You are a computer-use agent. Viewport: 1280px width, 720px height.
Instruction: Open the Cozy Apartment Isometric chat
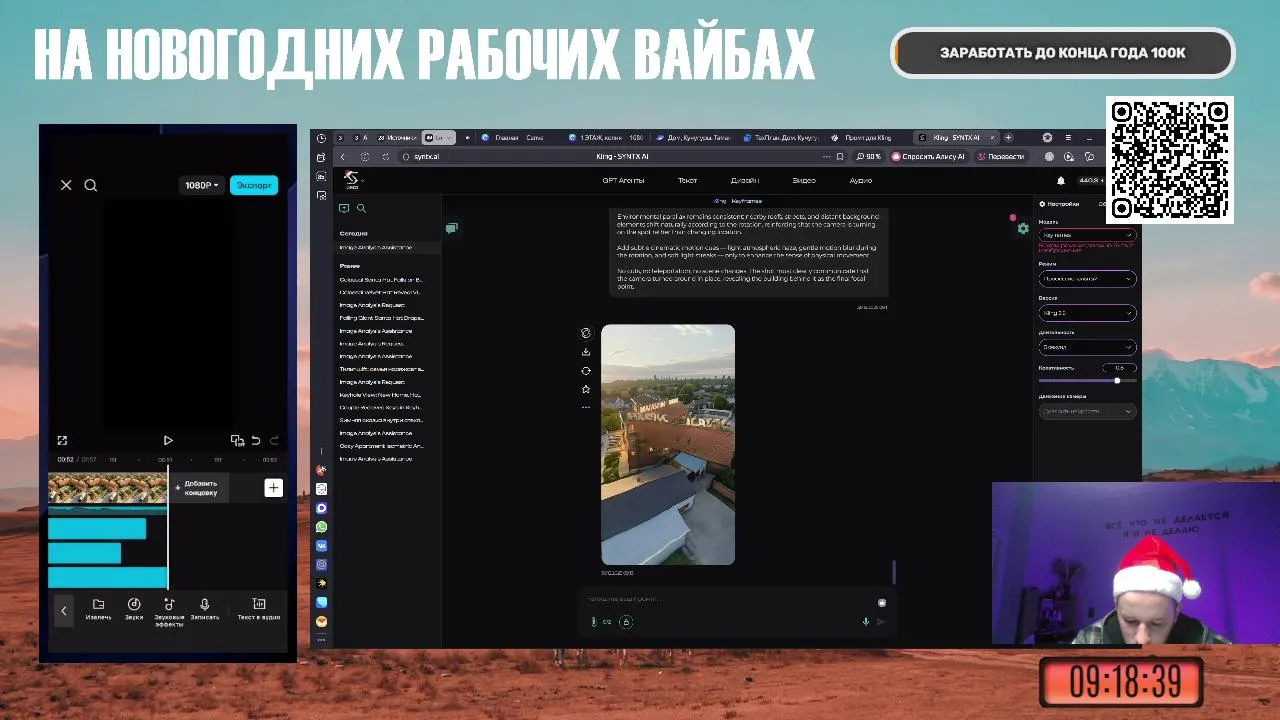pos(381,446)
